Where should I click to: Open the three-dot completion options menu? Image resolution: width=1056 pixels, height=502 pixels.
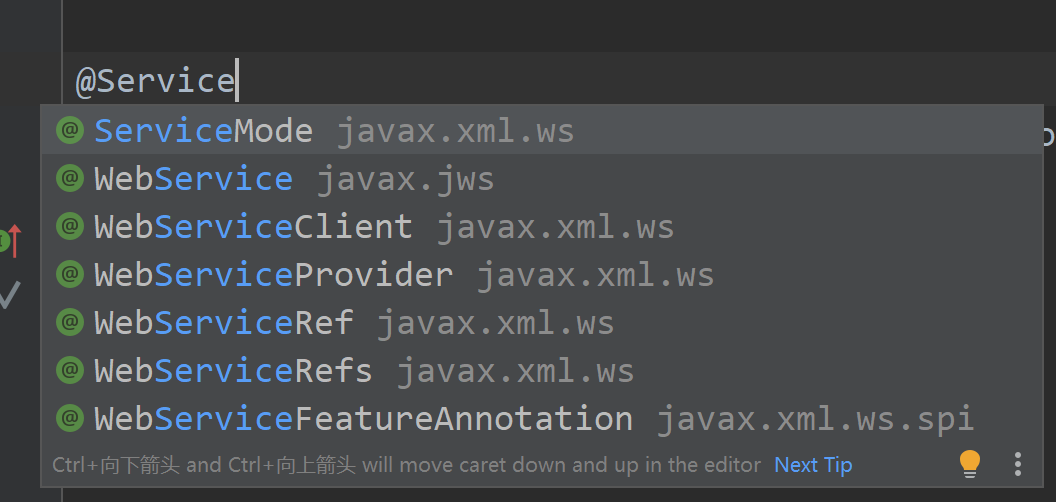[1018, 464]
